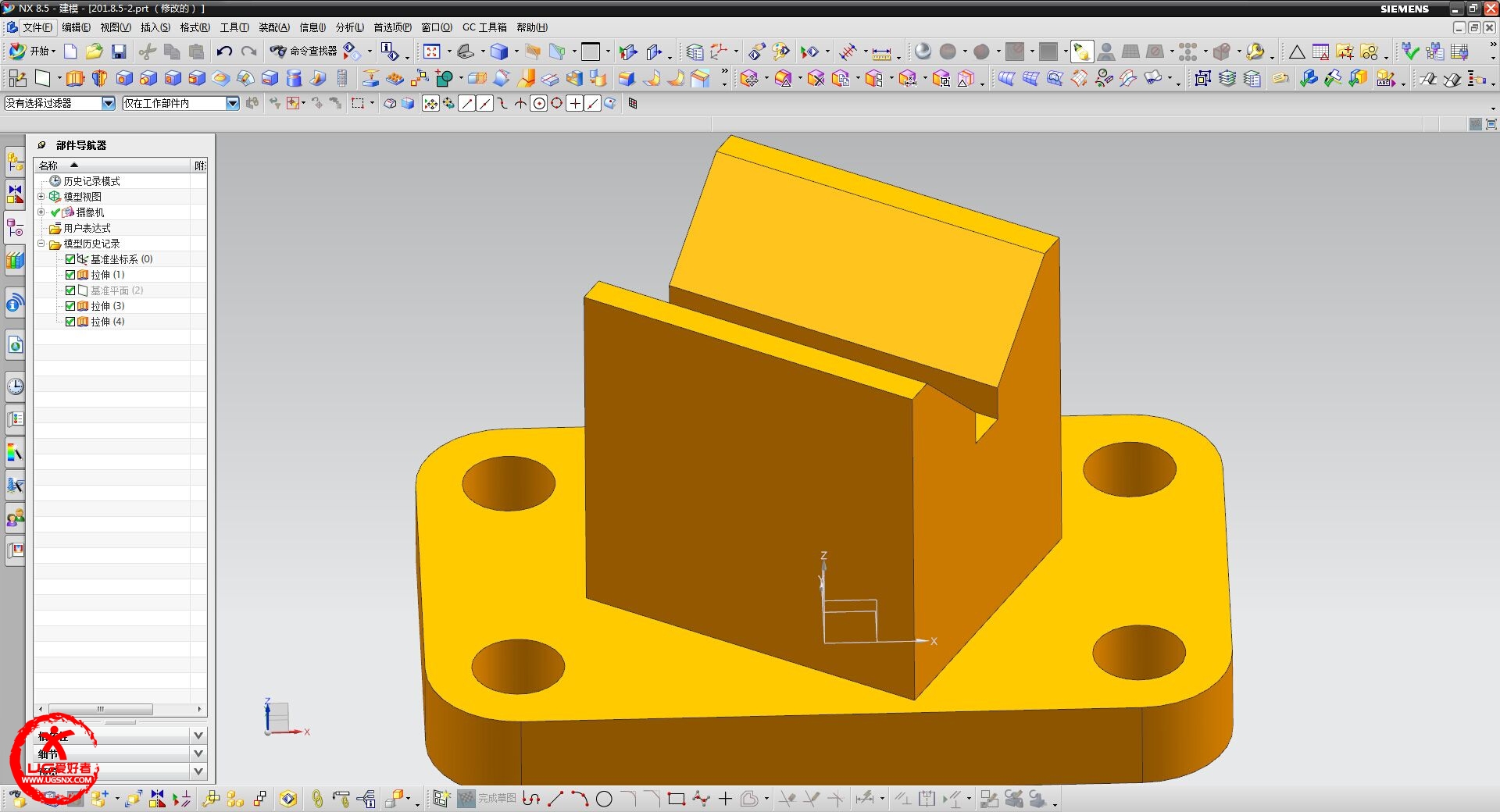Click the wrench preferences icon in view toolbar

tap(1255, 52)
